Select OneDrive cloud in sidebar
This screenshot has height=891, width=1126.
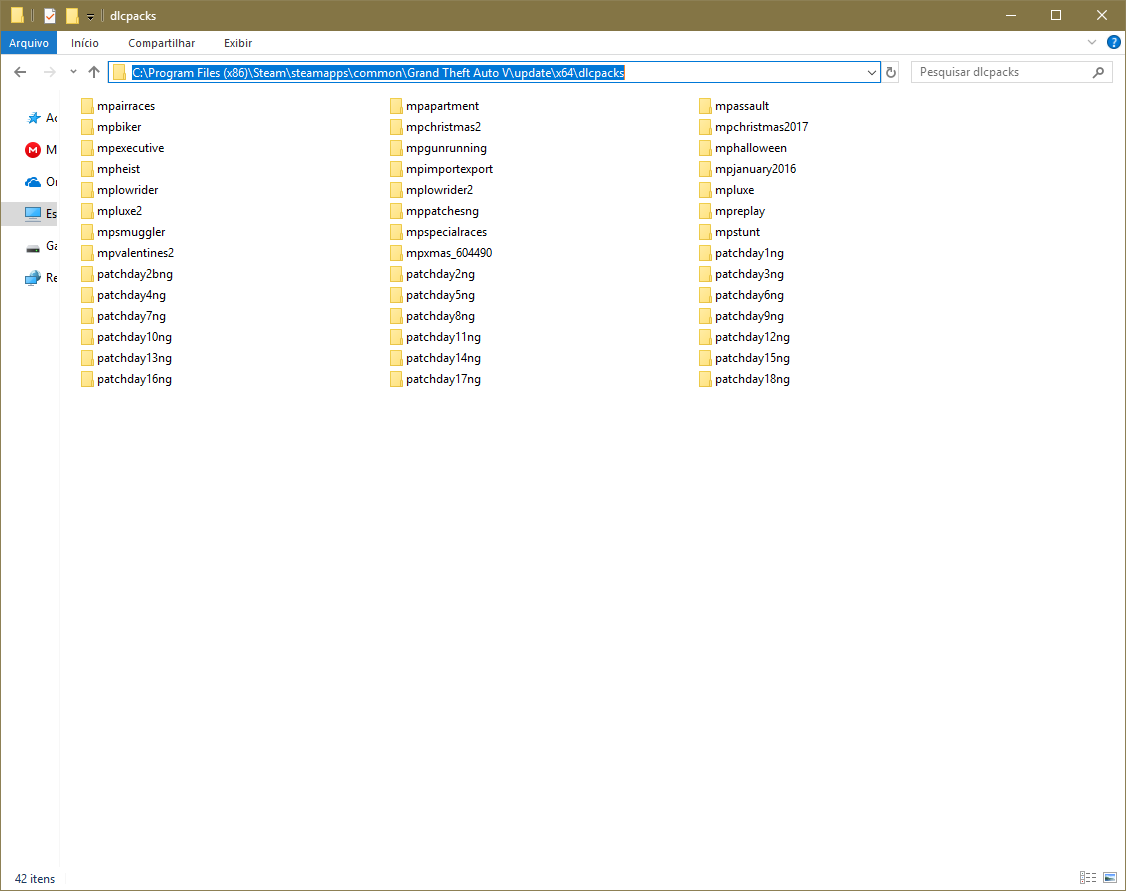point(33,182)
